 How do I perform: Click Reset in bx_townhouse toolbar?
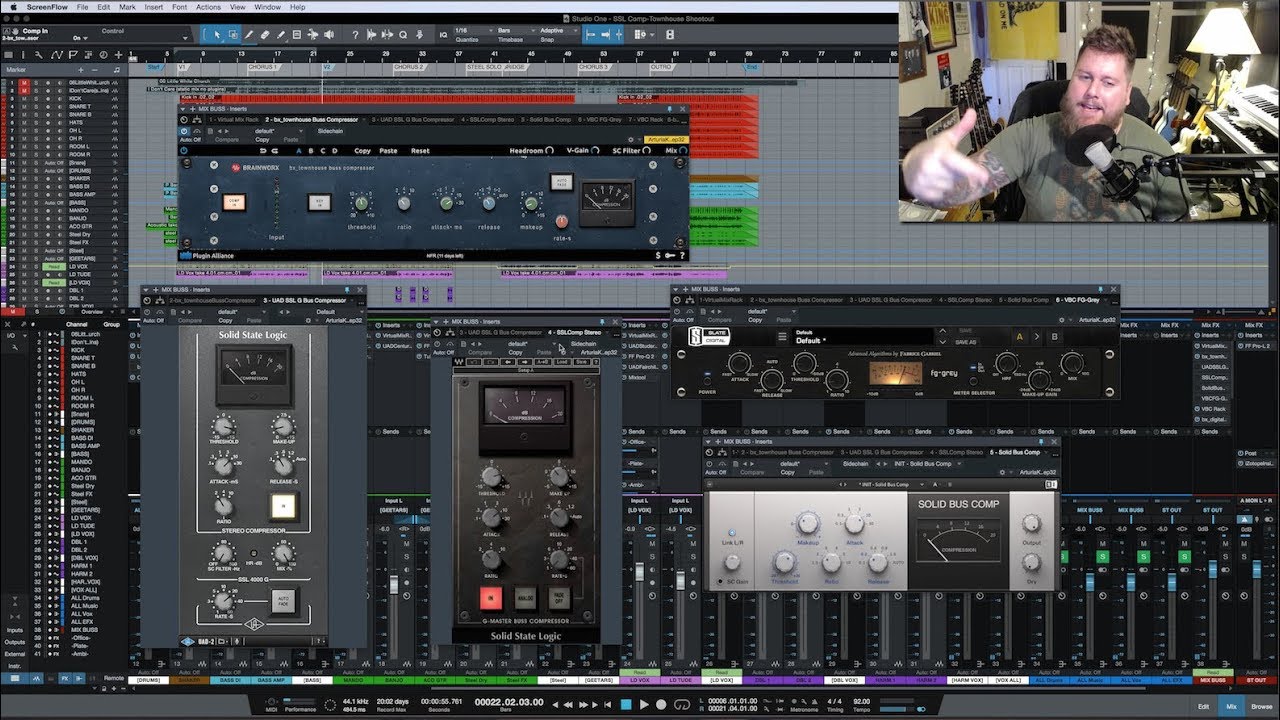click(420, 151)
